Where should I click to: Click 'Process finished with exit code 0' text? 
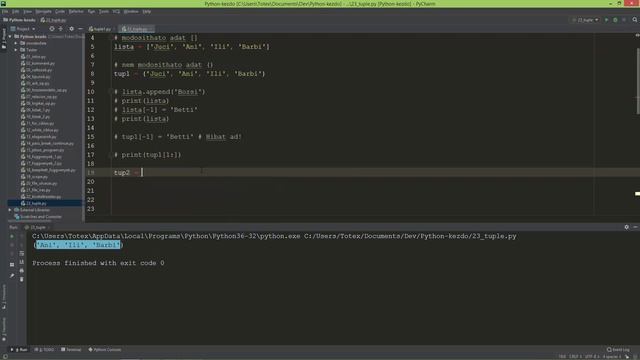tap(98, 263)
